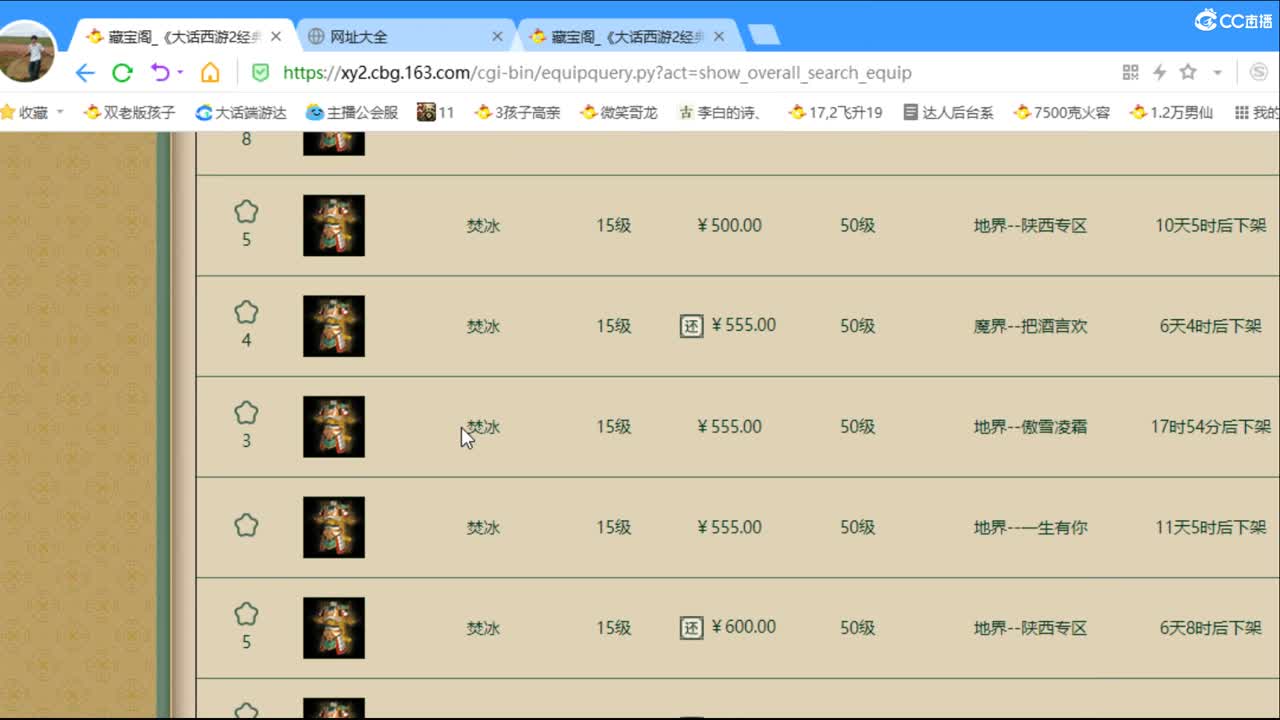The image size is (1280, 720).
Task: Open the 主播公会服 bookmark
Action: point(352,112)
